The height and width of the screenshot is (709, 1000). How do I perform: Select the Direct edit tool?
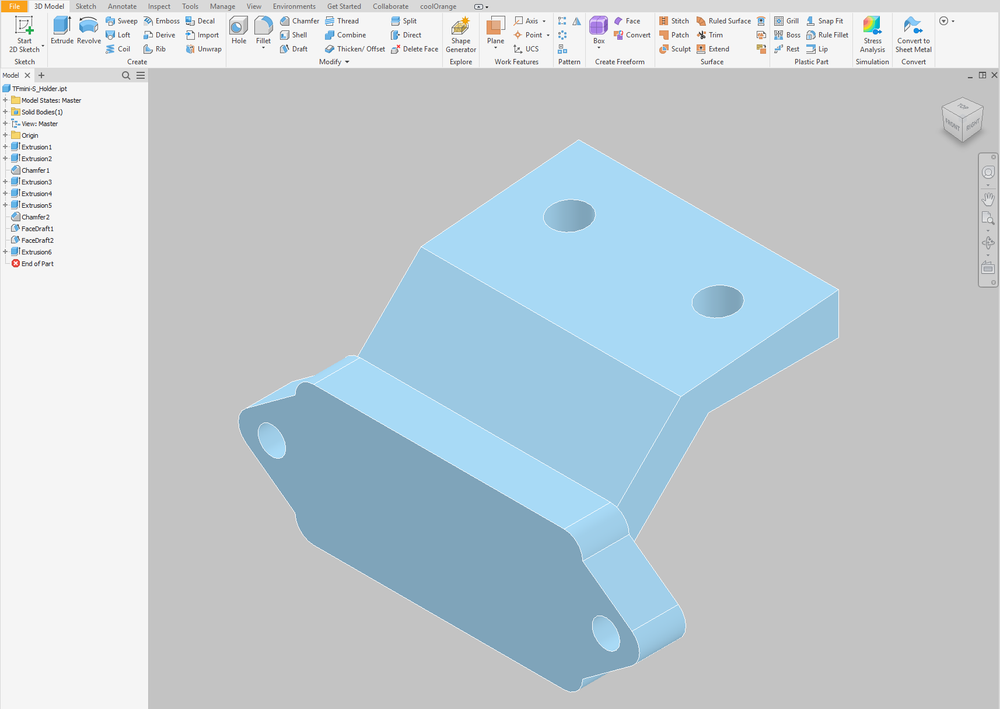(x=406, y=35)
